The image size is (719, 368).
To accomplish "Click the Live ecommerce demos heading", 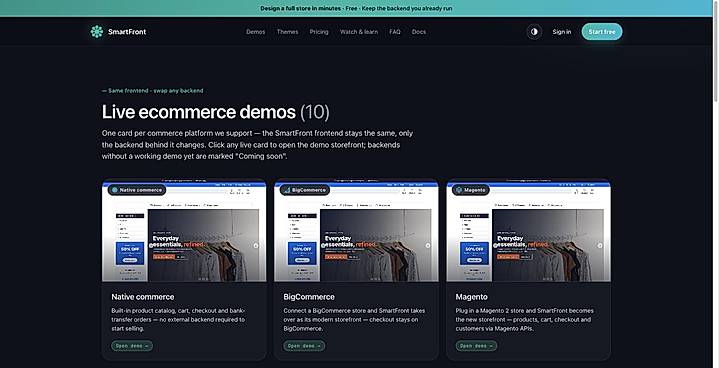I will pyautogui.click(x=216, y=112).
